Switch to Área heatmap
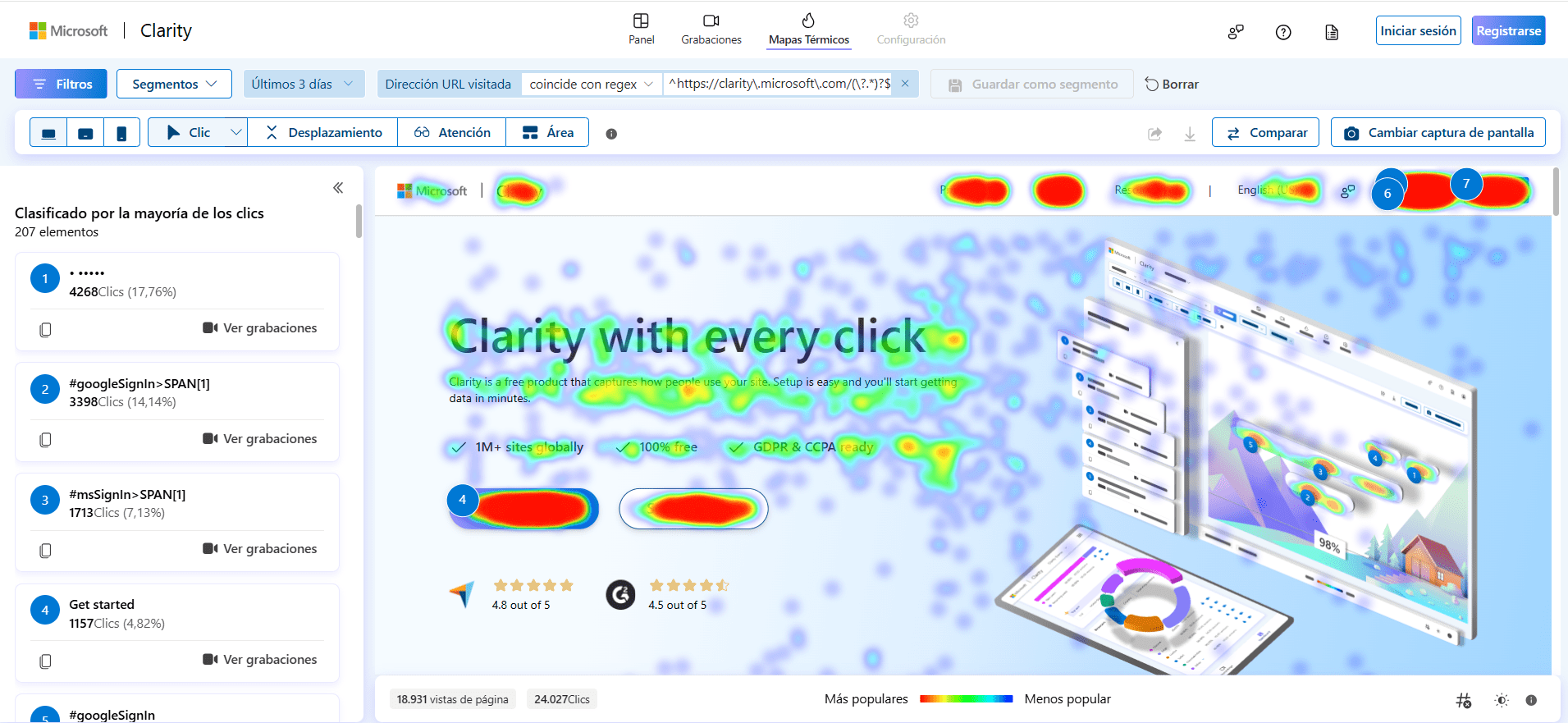Viewport: 1568px width, 723px height. tap(547, 132)
